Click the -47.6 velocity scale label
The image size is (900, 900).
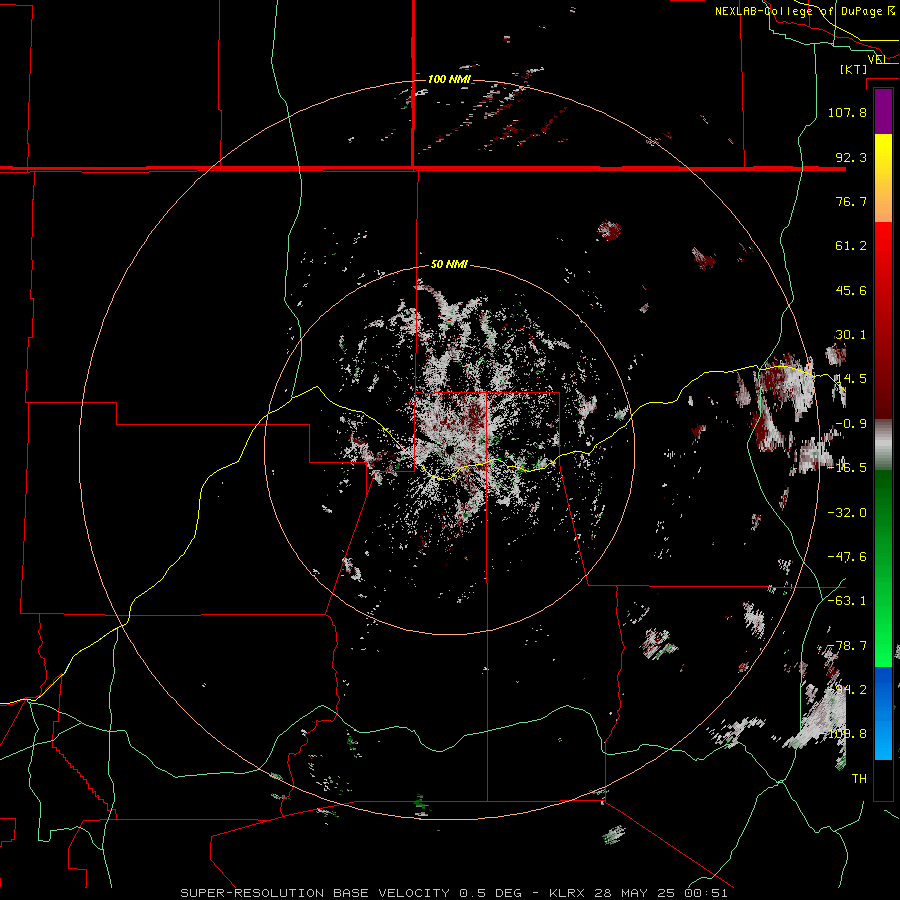(x=847, y=557)
